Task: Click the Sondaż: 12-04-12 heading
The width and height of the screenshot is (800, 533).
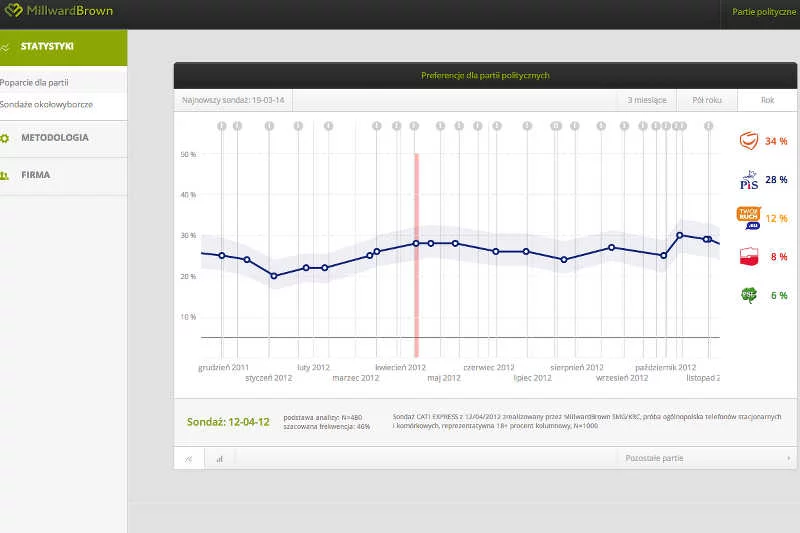Action: pos(228,422)
